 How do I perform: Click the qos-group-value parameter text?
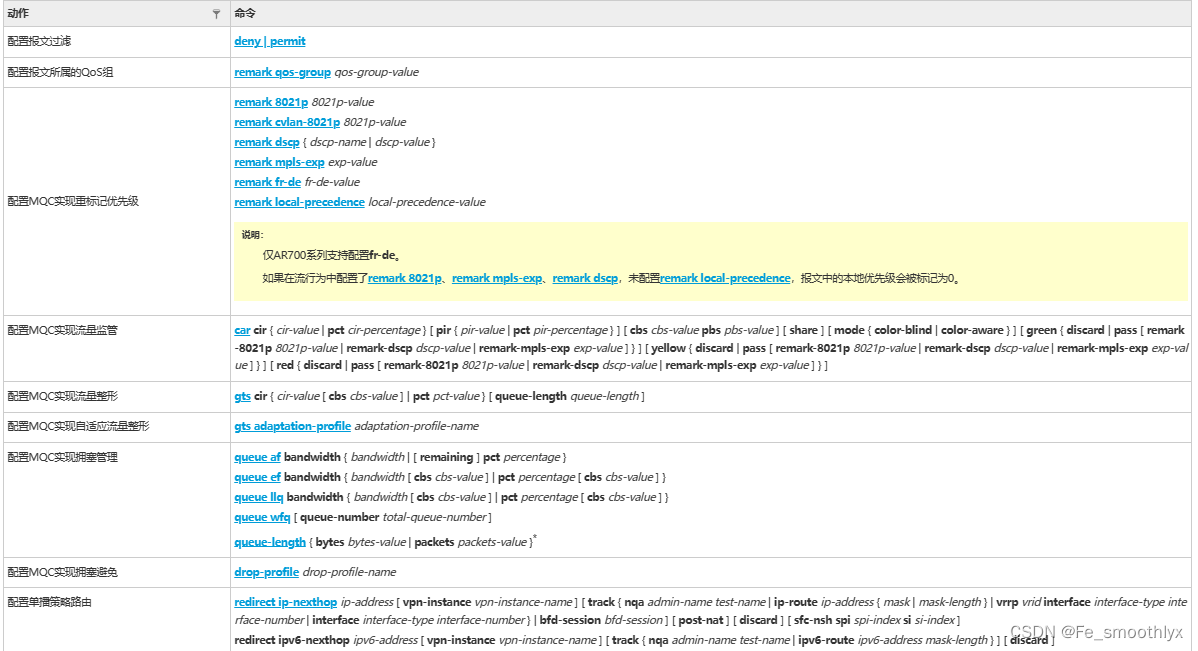click(377, 72)
